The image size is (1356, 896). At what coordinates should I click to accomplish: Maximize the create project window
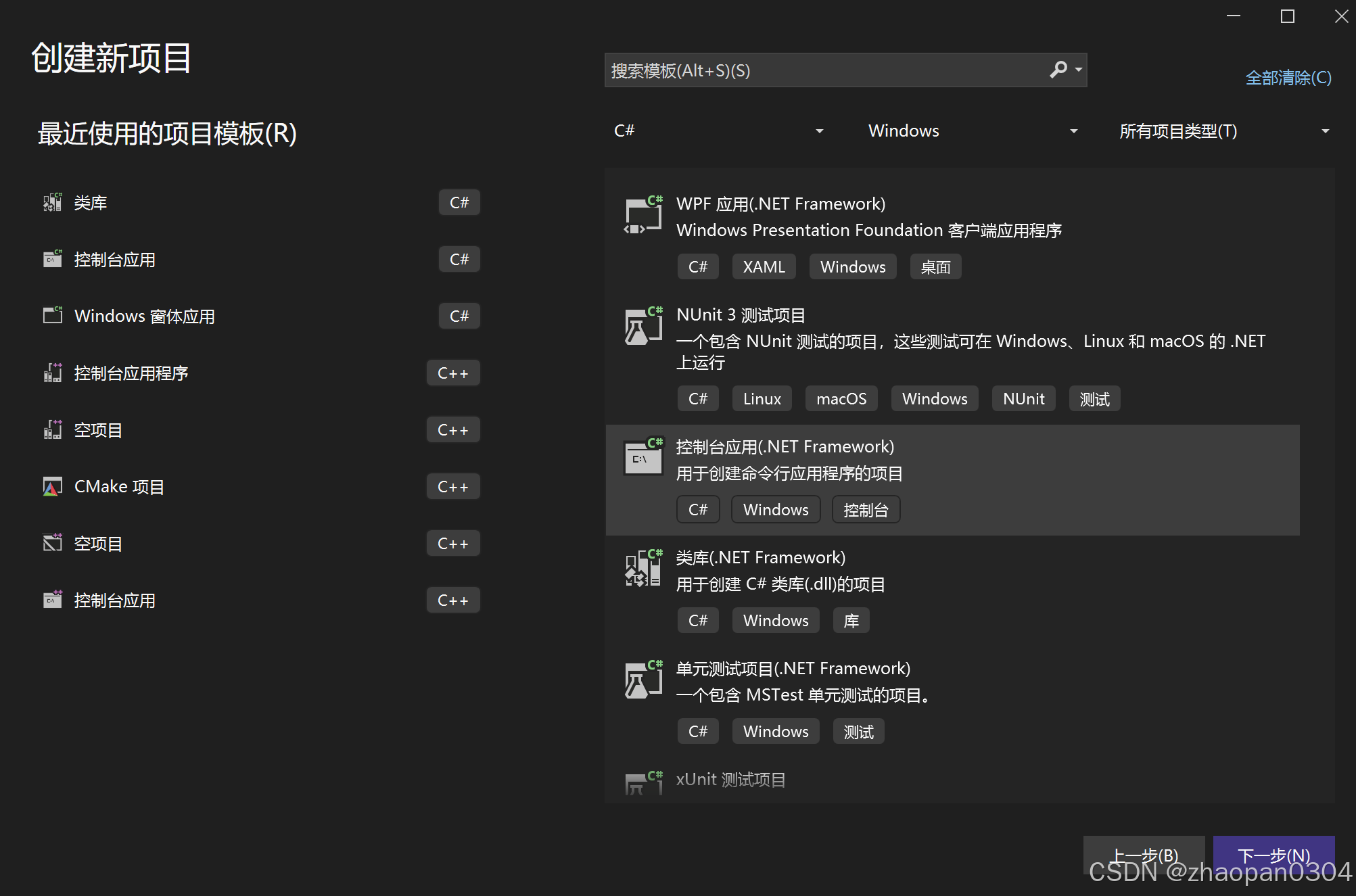click(1287, 16)
